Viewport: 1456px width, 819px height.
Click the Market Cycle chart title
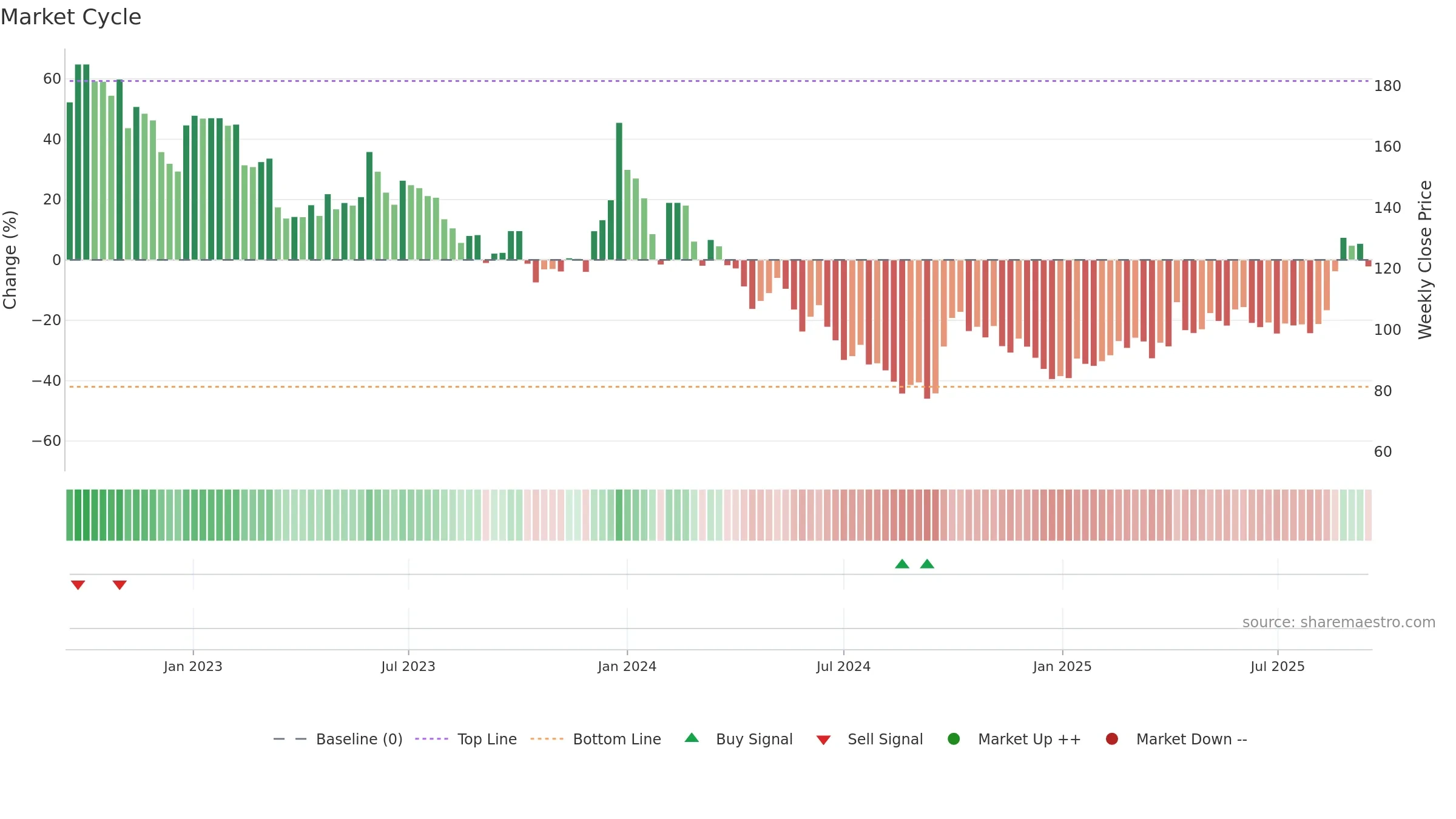click(71, 17)
